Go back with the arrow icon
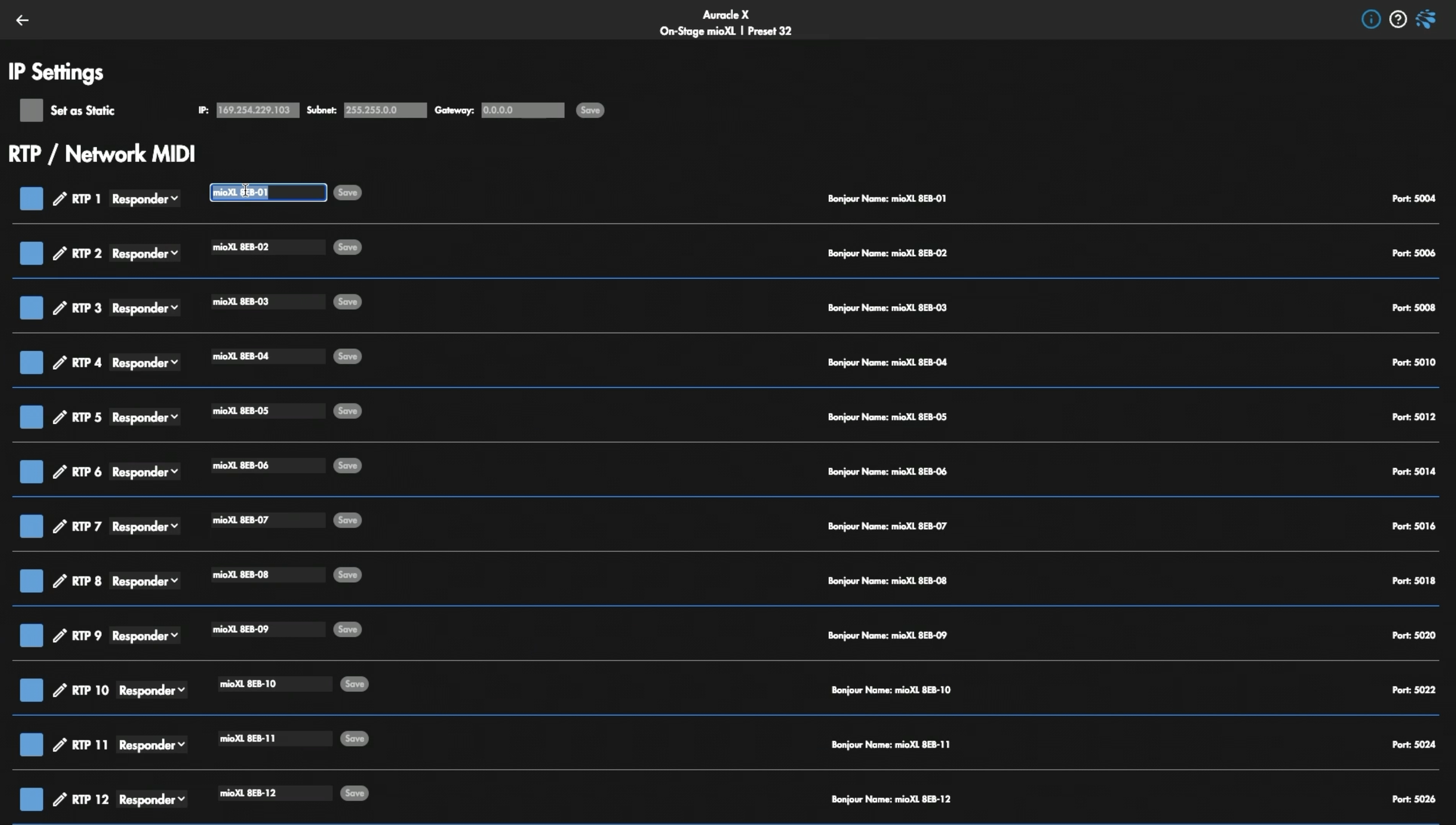This screenshot has height=825, width=1456. [22, 20]
